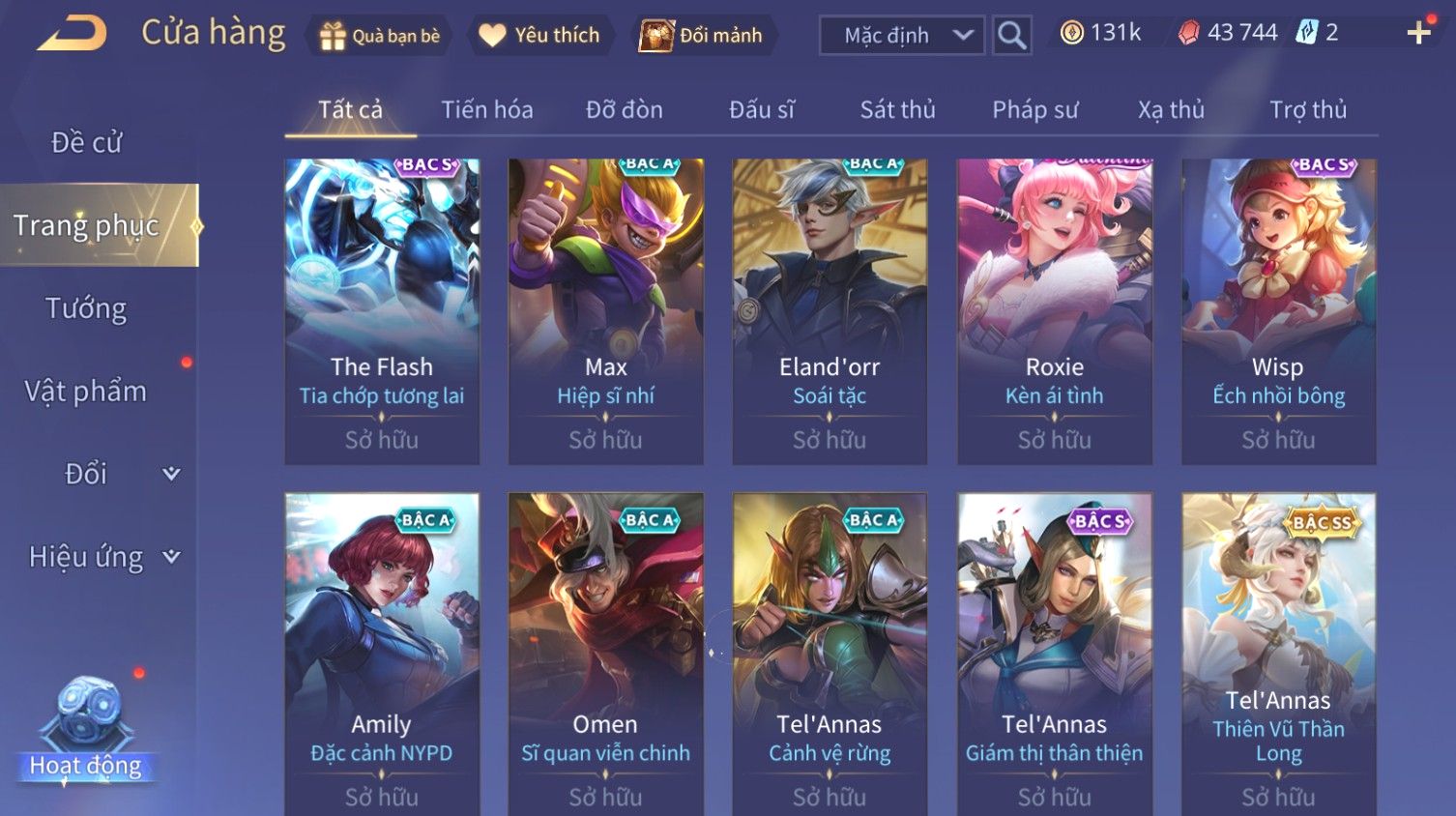
Task: Switch to the Sát thủ tab
Action: pos(897,109)
